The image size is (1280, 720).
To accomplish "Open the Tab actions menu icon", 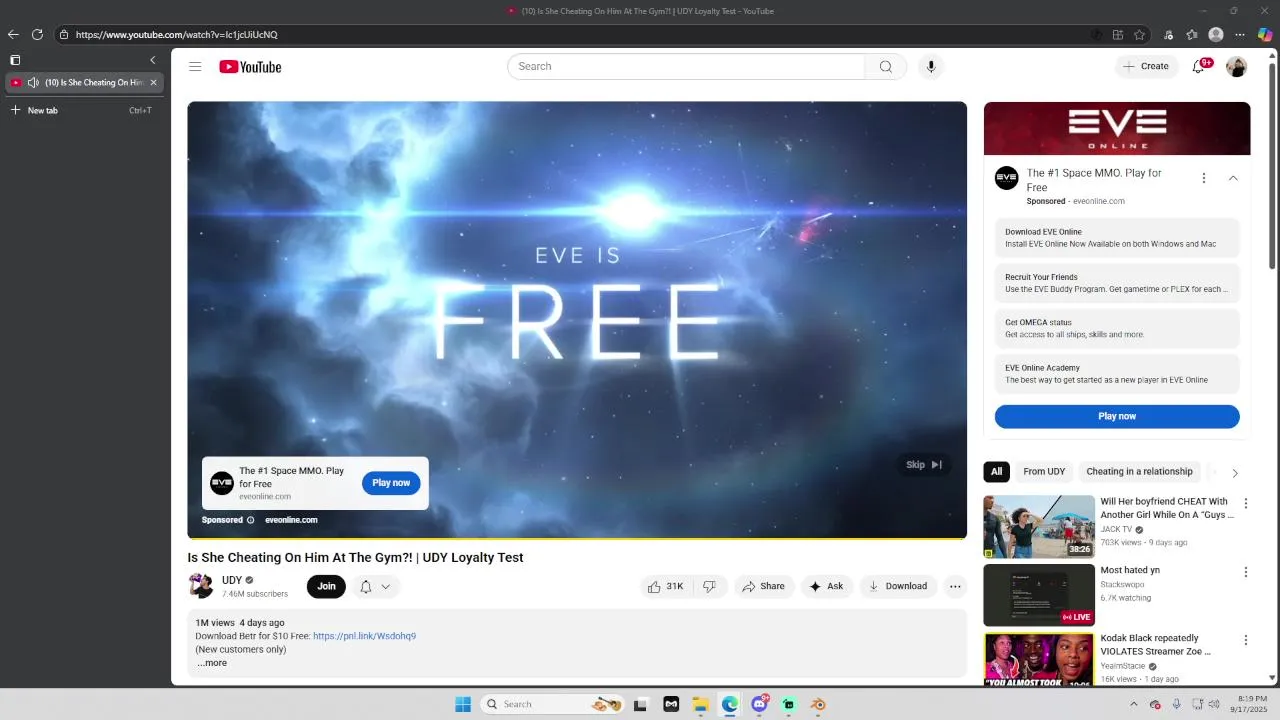I will pos(15,60).
